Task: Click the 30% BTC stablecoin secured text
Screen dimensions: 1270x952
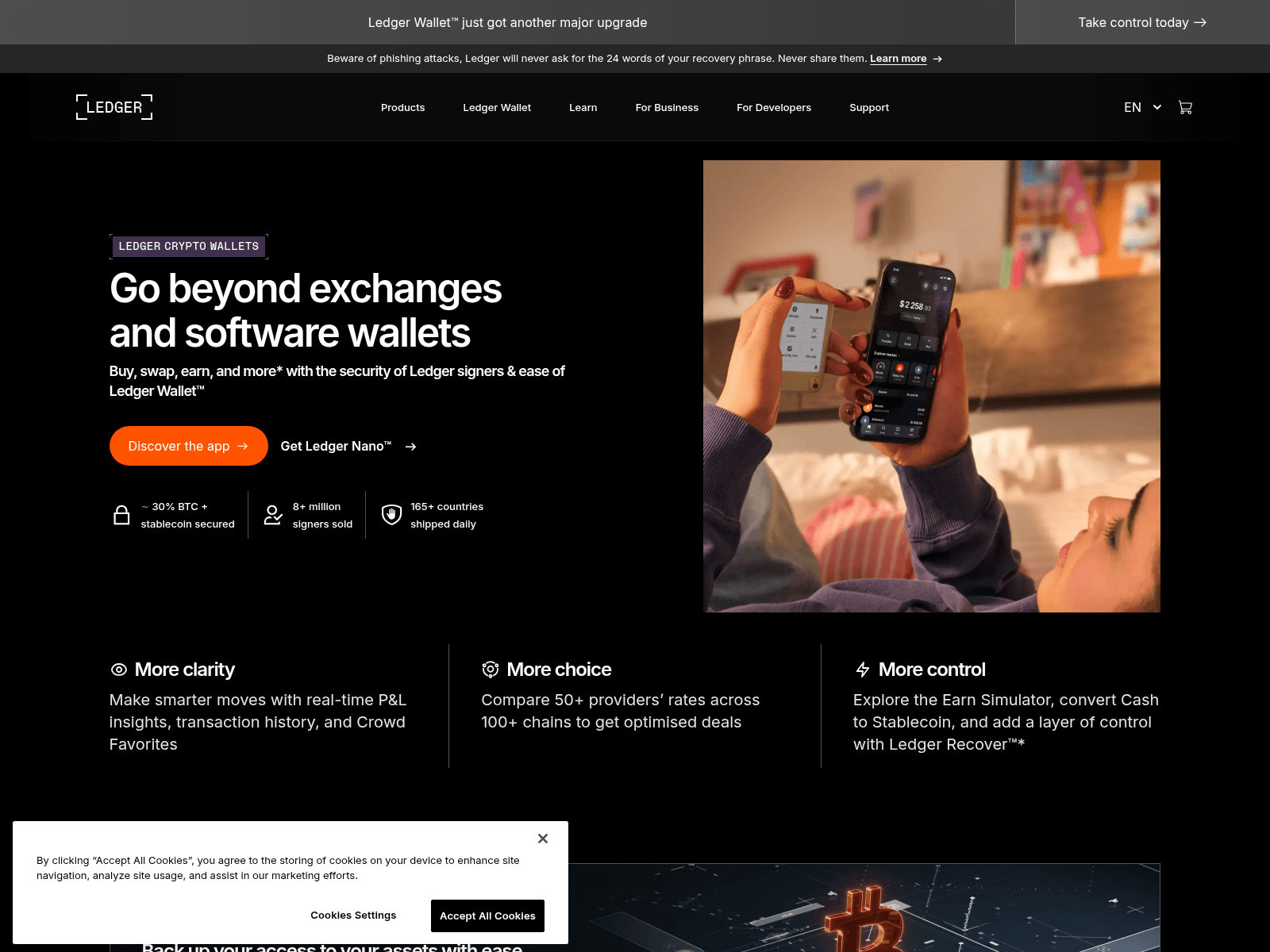Action: click(188, 516)
